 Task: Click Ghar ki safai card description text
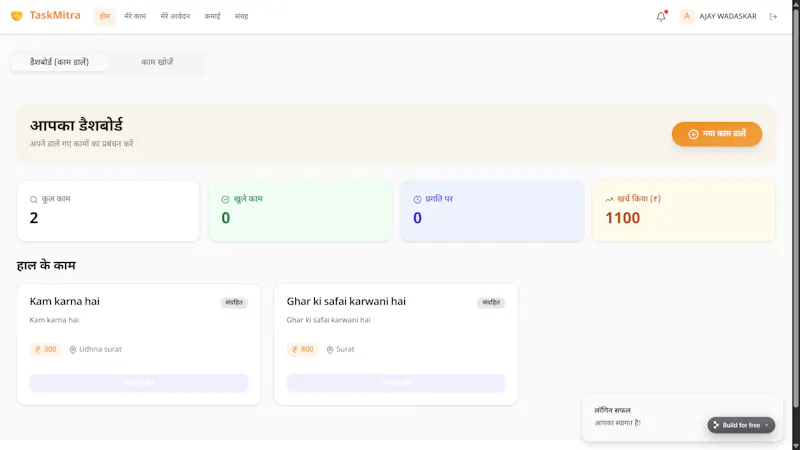pos(329,320)
